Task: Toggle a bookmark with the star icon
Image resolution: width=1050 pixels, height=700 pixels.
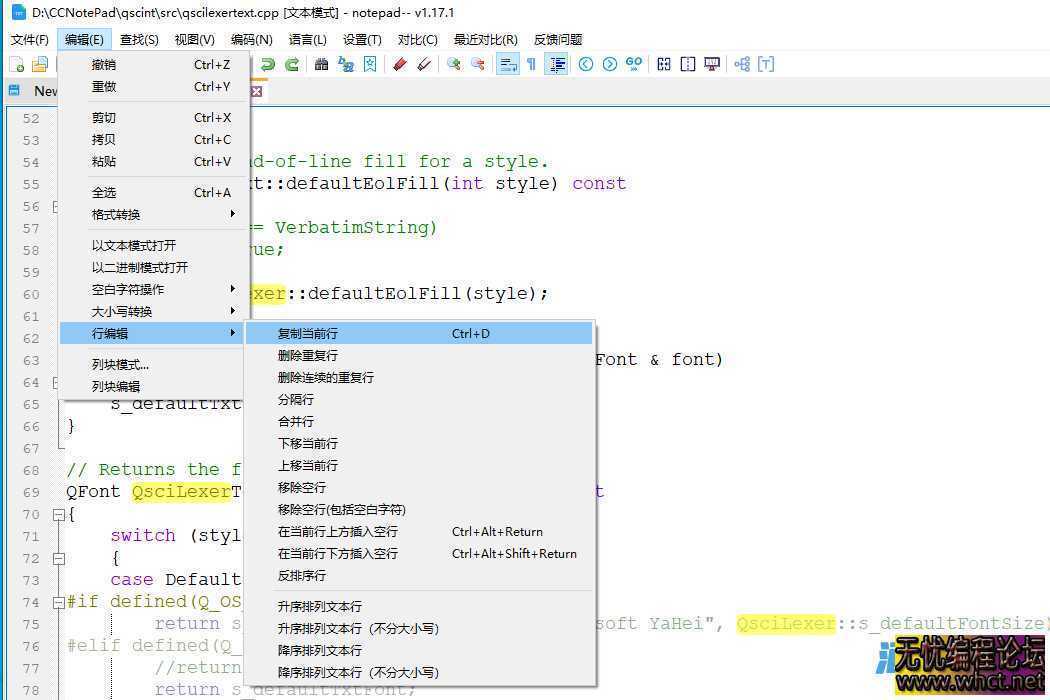Action: [371, 64]
